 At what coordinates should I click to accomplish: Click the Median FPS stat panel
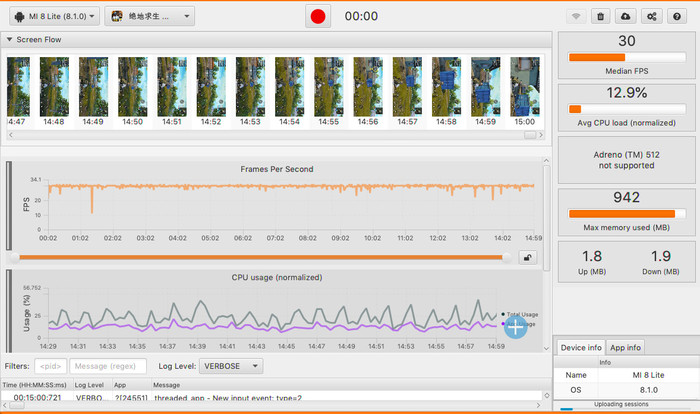coord(626,55)
